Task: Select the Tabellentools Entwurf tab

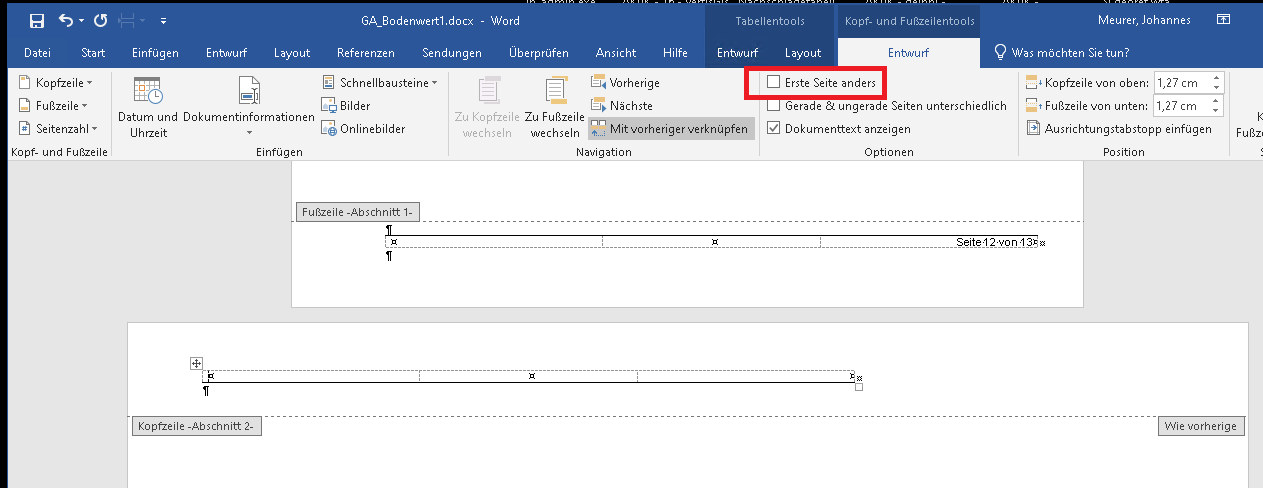Action: coord(737,53)
